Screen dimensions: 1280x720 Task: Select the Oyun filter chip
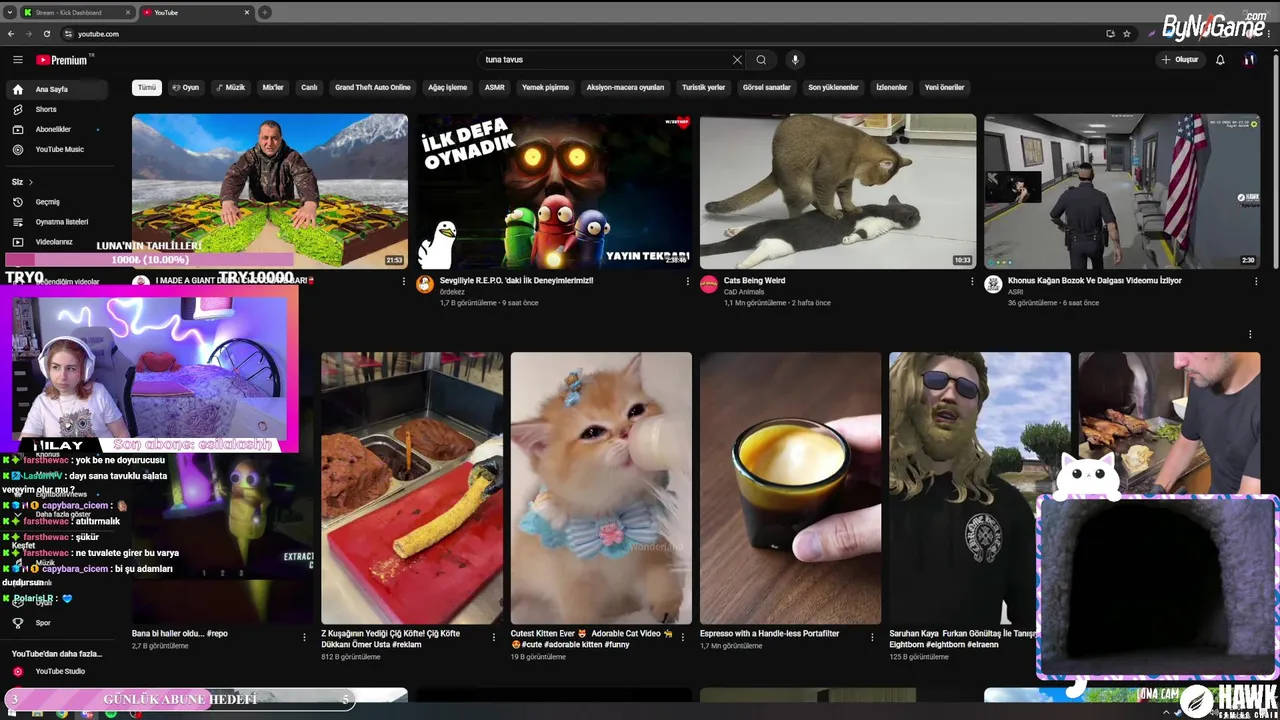tap(186, 87)
